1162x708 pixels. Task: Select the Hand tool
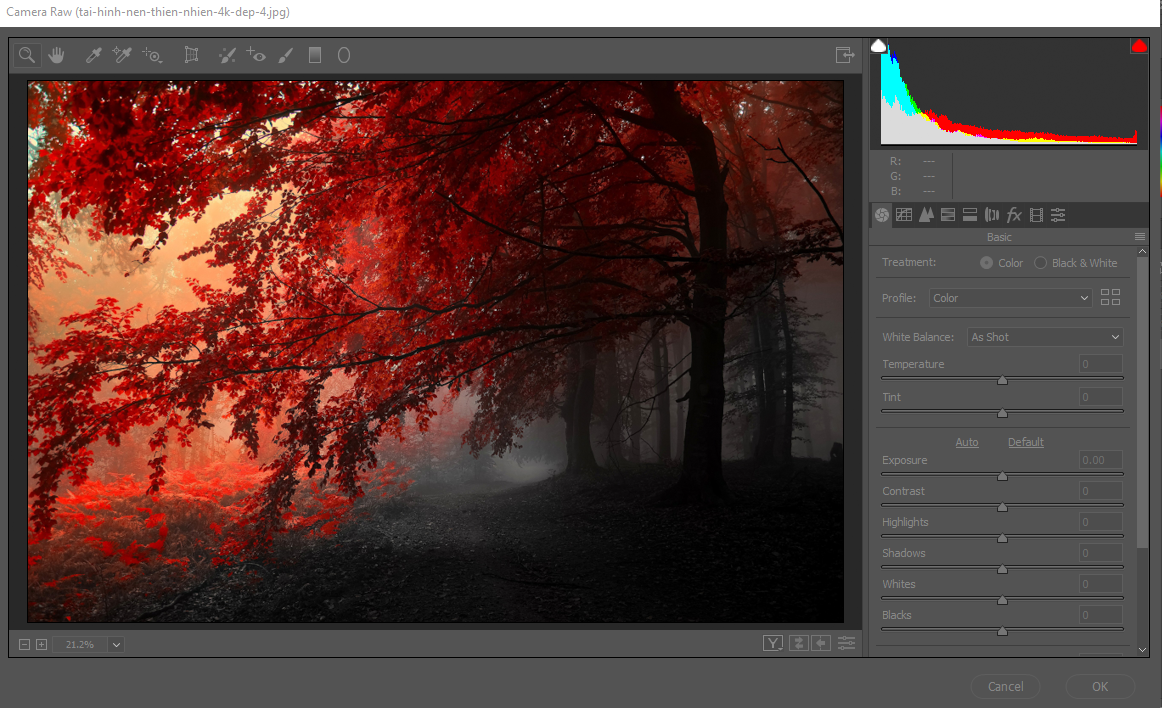[x=56, y=55]
